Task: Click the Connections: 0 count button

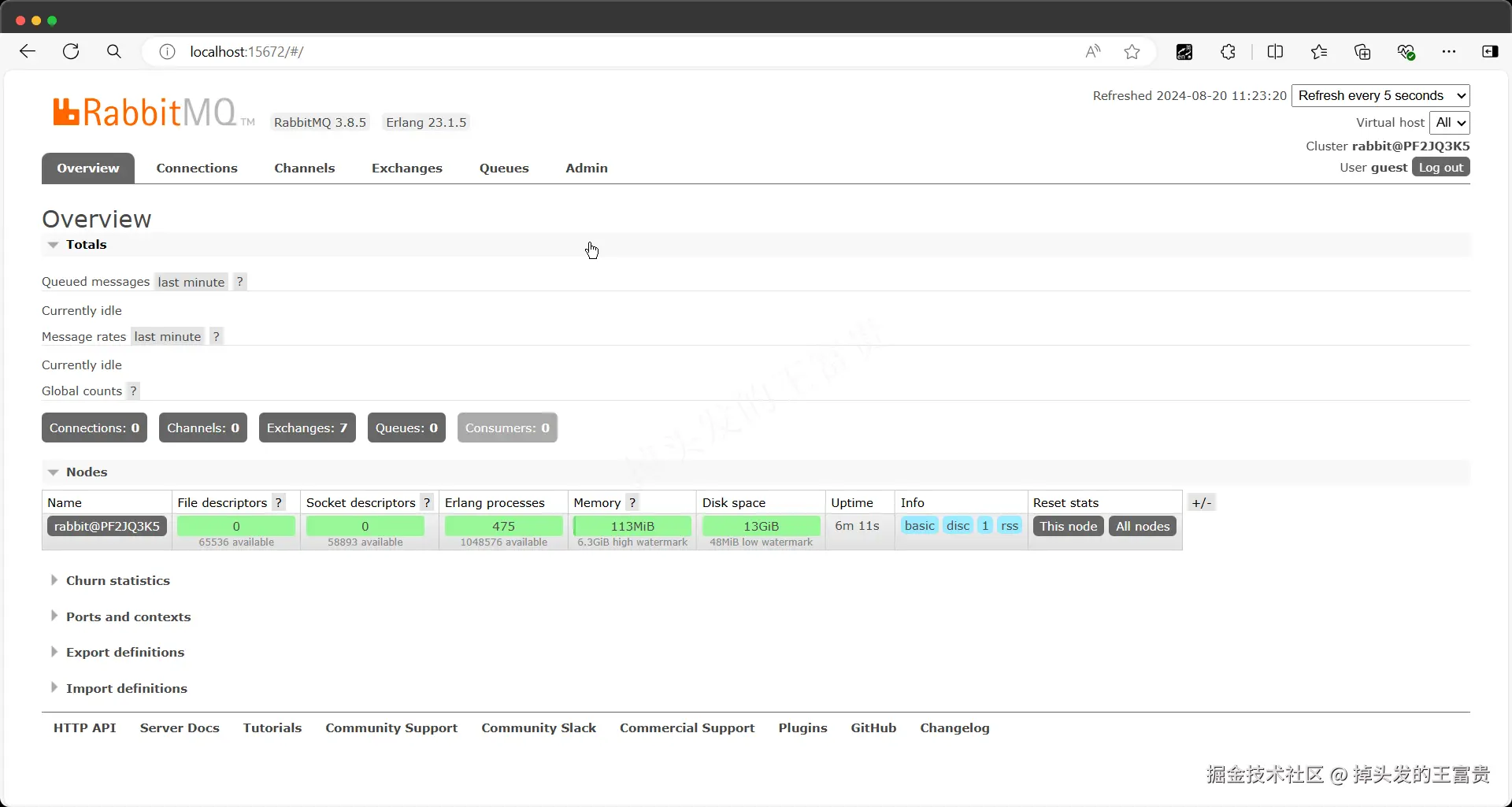Action: (94, 428)
